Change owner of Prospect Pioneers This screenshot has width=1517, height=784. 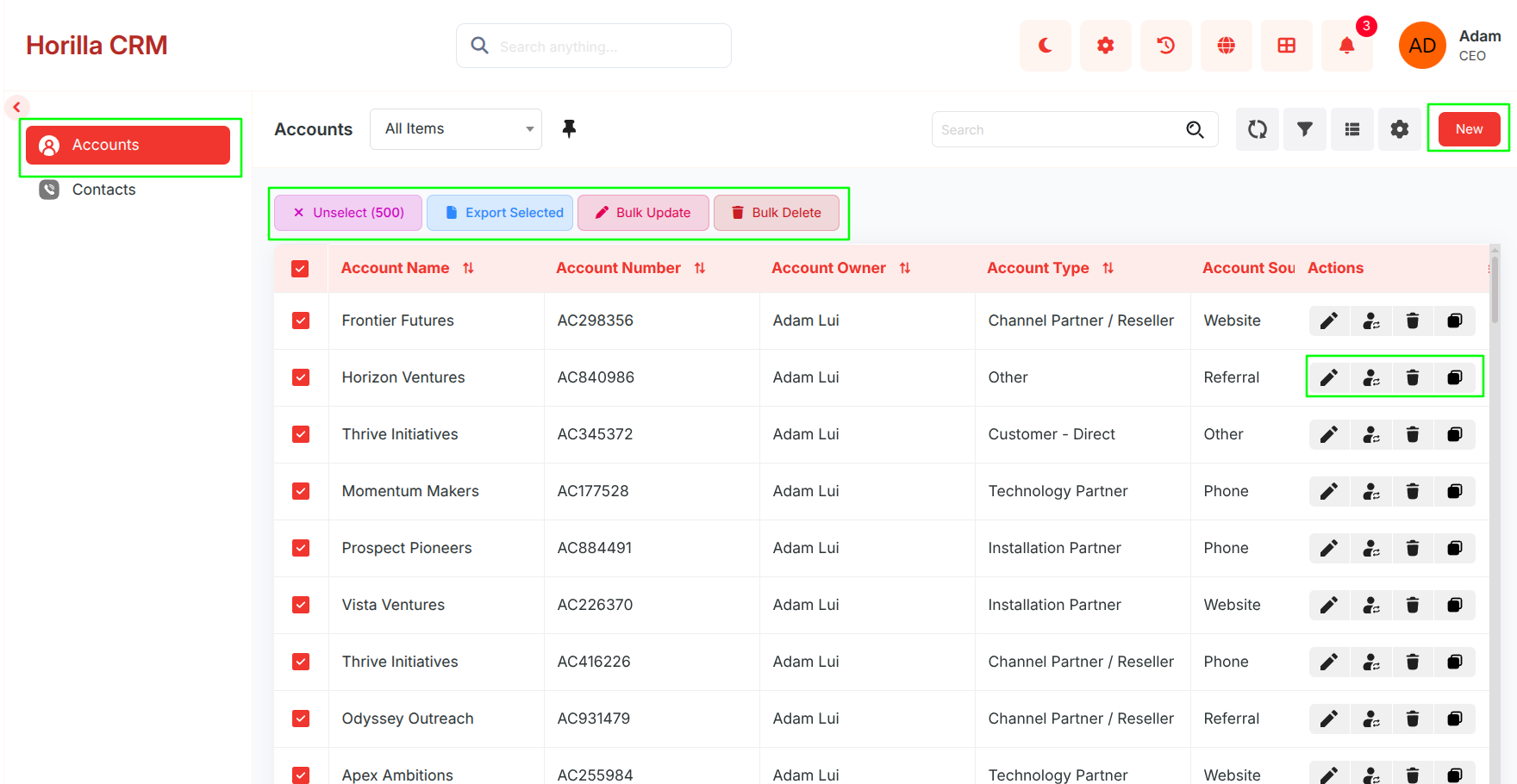point(1371,548)
